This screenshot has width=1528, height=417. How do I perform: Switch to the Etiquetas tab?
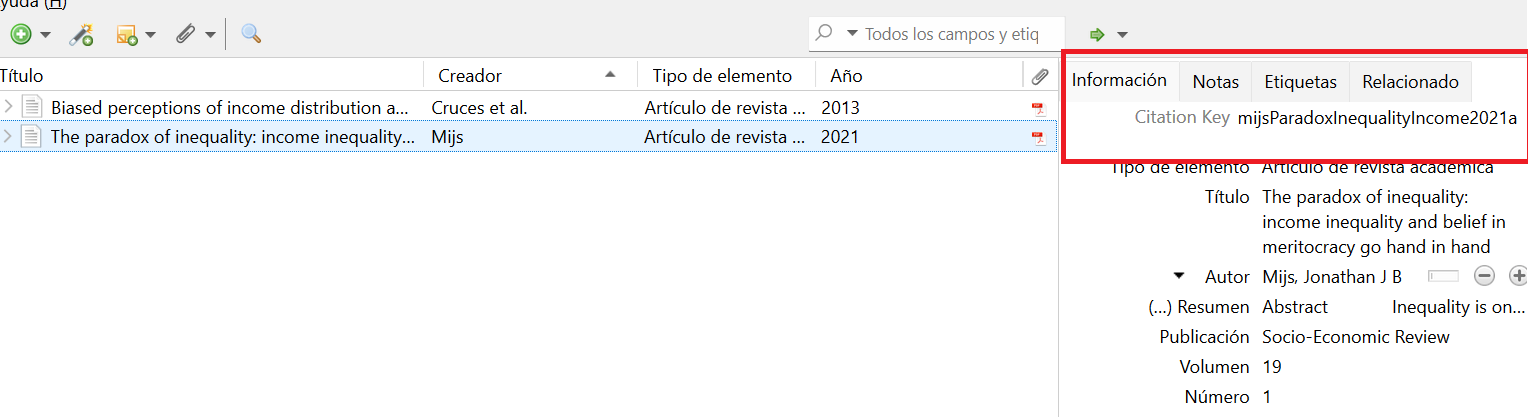(x=1300, y=82)
